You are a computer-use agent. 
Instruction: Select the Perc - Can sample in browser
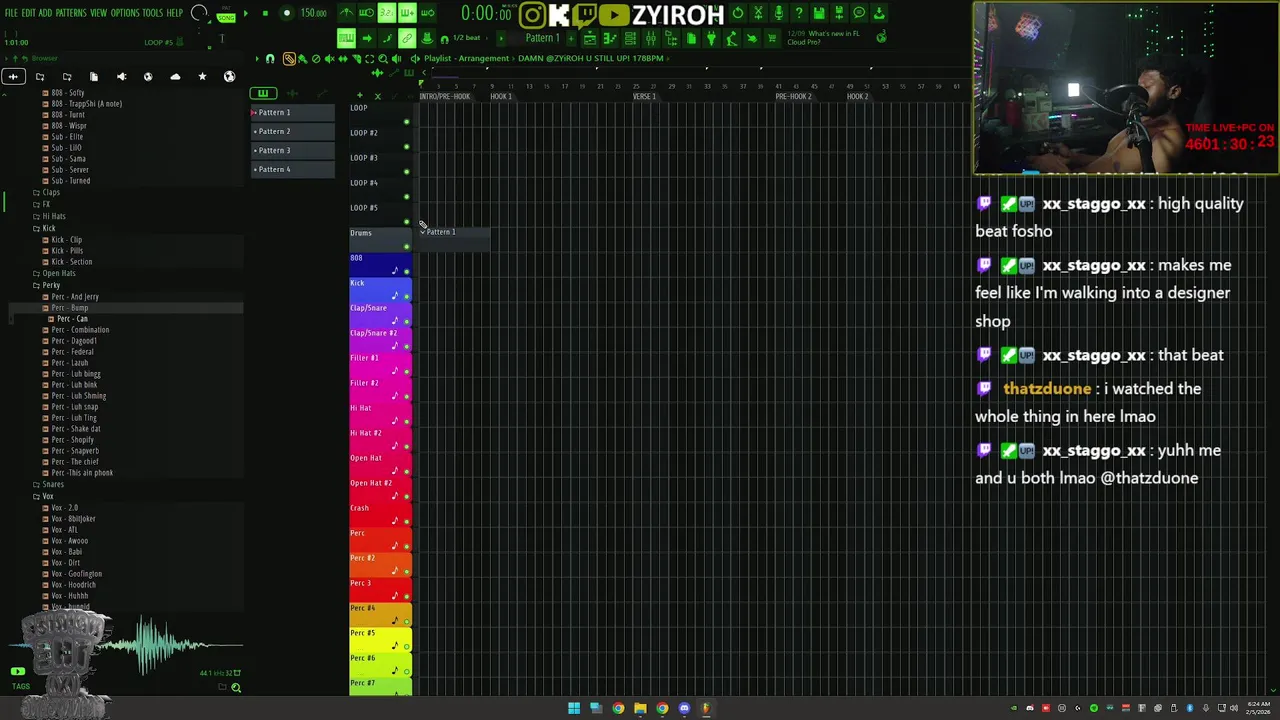pyautogui.click(x=72, y=319)
